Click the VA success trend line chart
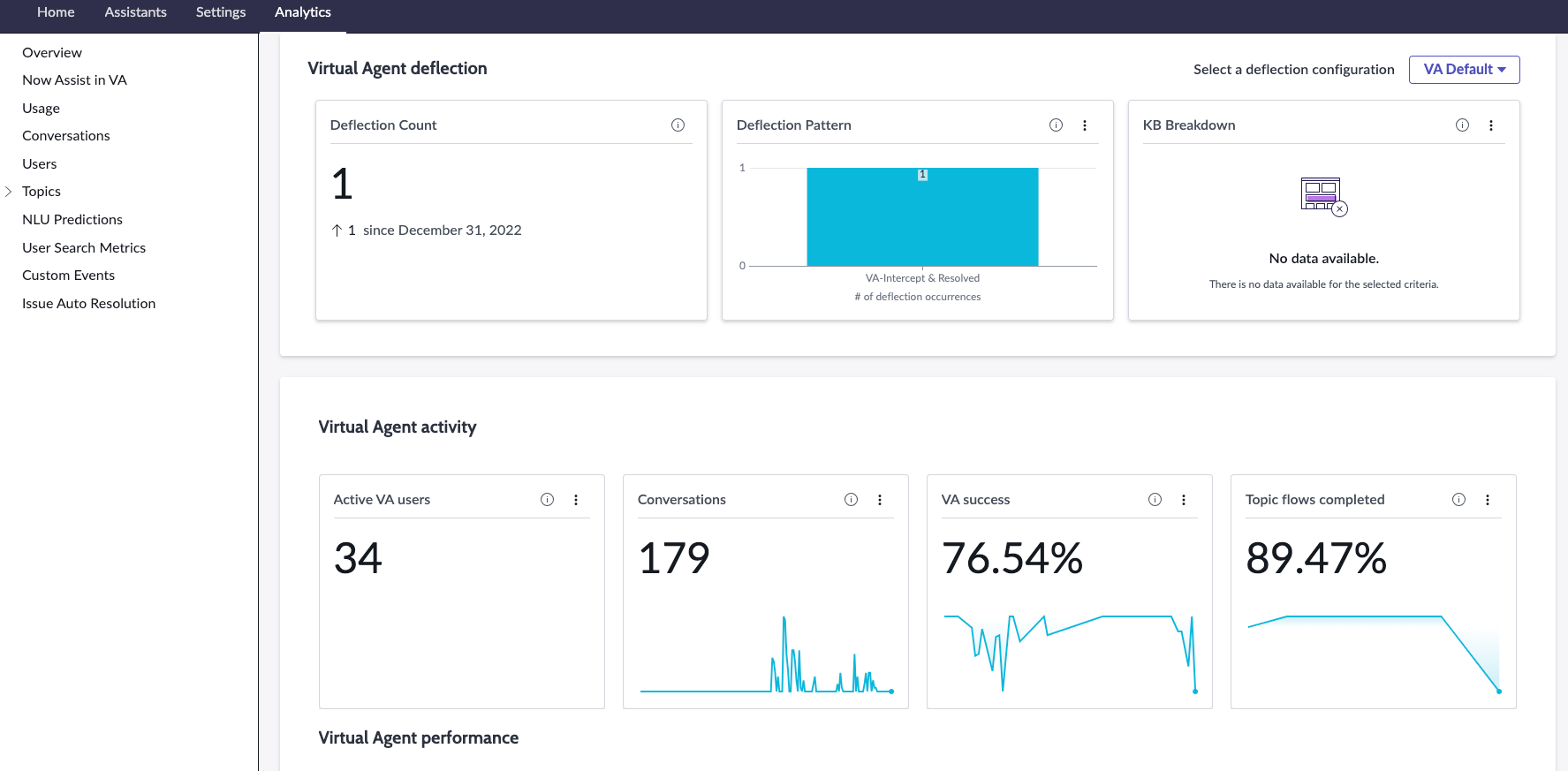 click(x=1070, y=654)
